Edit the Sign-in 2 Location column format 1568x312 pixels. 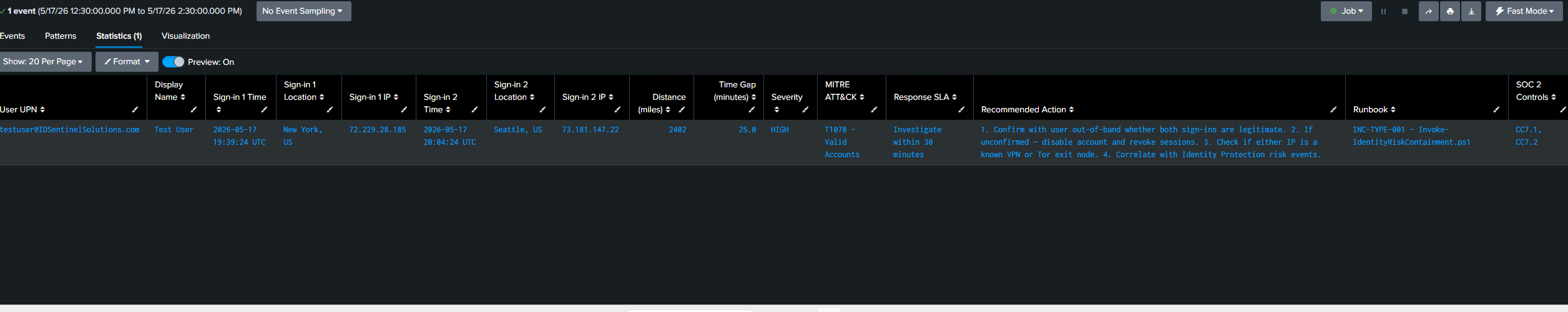[542, 110]
